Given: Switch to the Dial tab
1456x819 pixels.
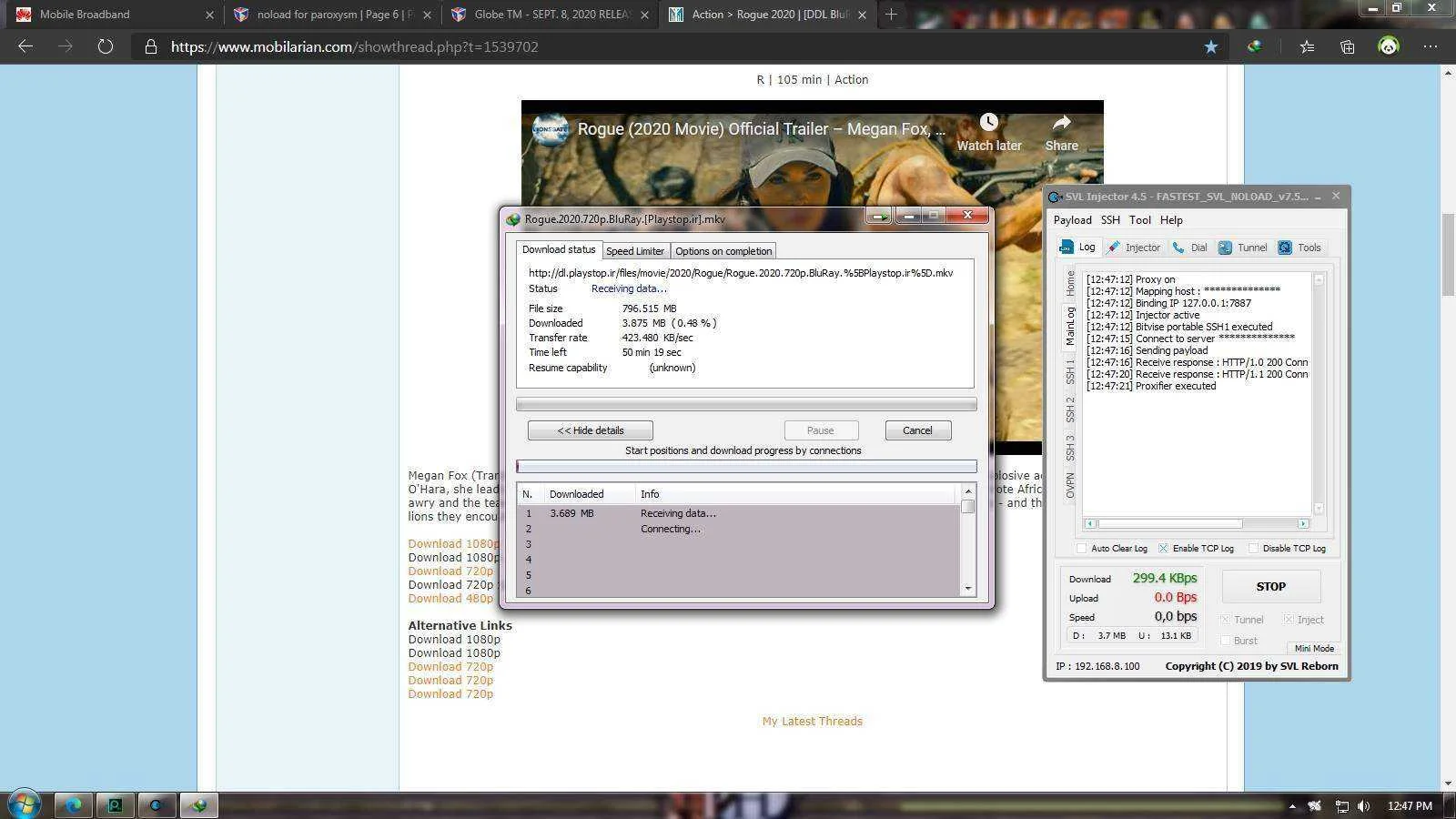Looking at the screenshot, I should pyautogui.click(x=1190, y=248).
